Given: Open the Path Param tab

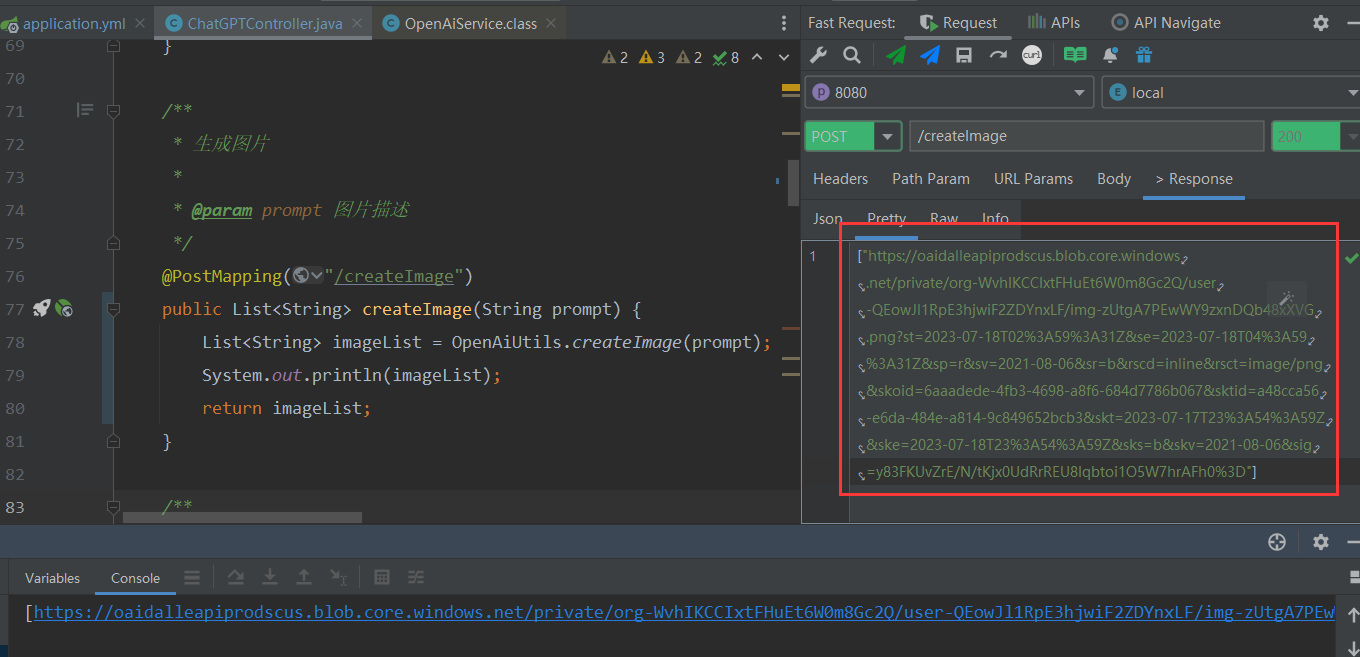Looking at the screenshot, I should click(x=931, y=179).
